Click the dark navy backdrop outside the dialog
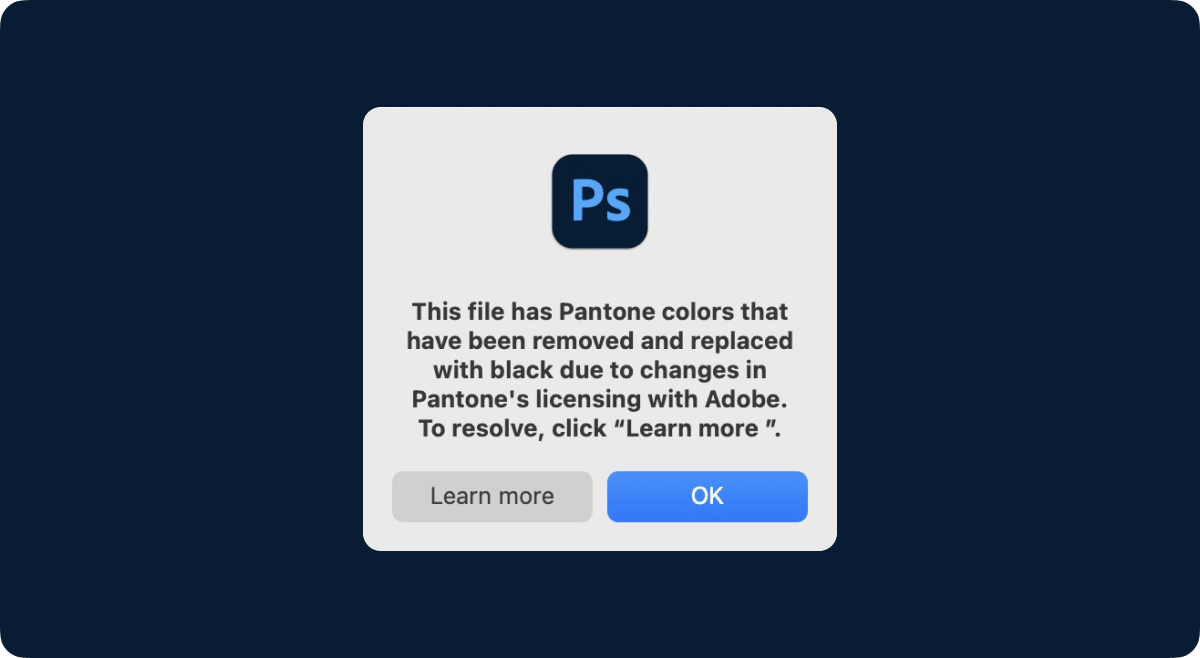 (x=180, y=330)
